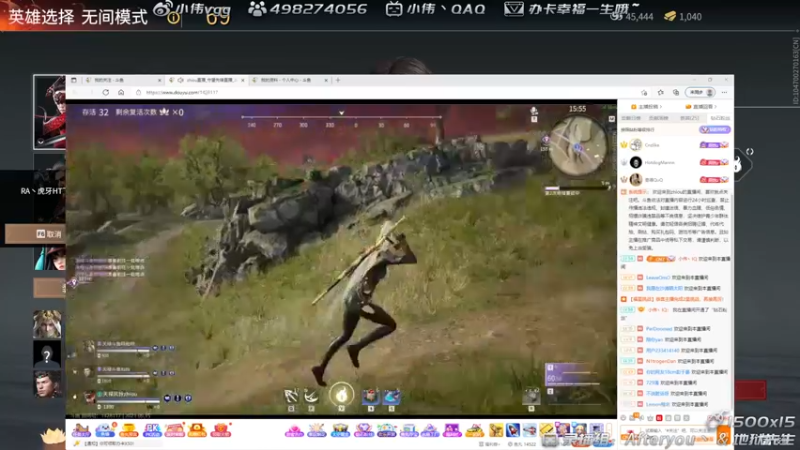
Task: Click the dropdown arrow beside the minimap
Action: click(612, 119)
